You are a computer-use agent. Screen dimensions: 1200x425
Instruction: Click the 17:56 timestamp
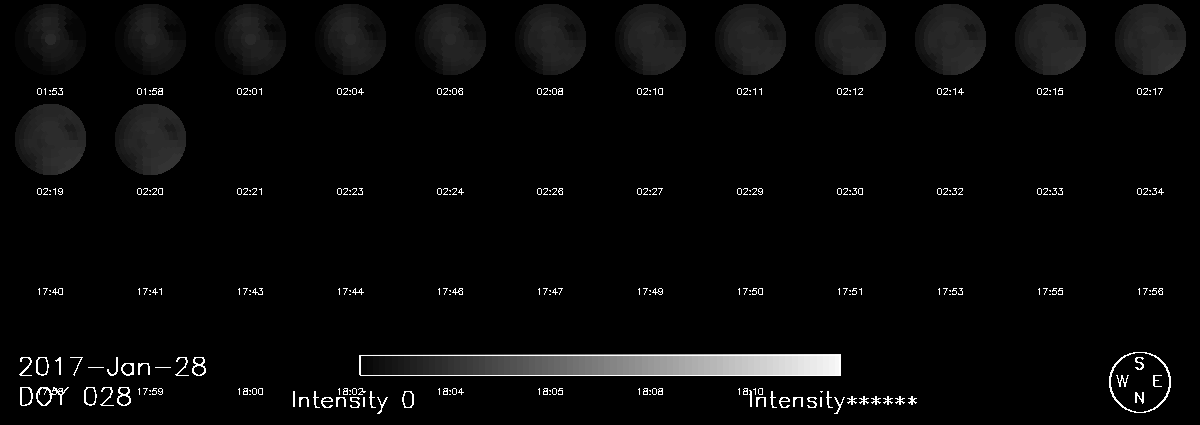point(1150,291)
